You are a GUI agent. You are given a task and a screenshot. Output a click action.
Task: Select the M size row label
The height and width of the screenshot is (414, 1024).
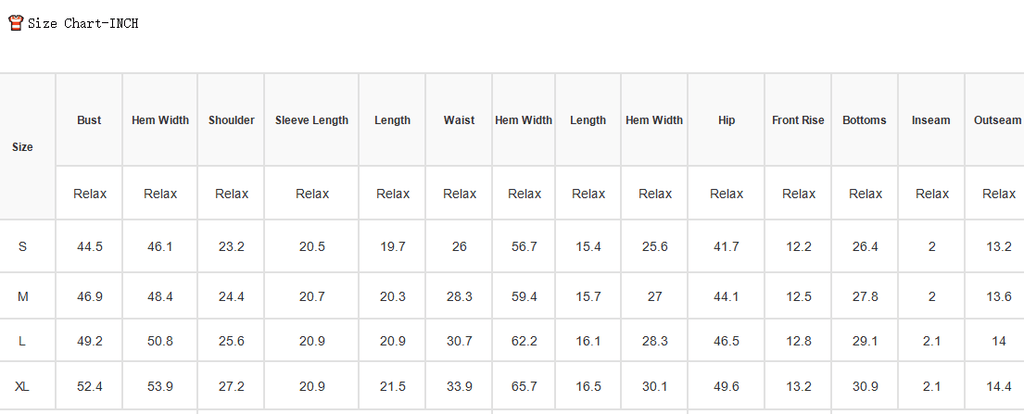point(23,296)
